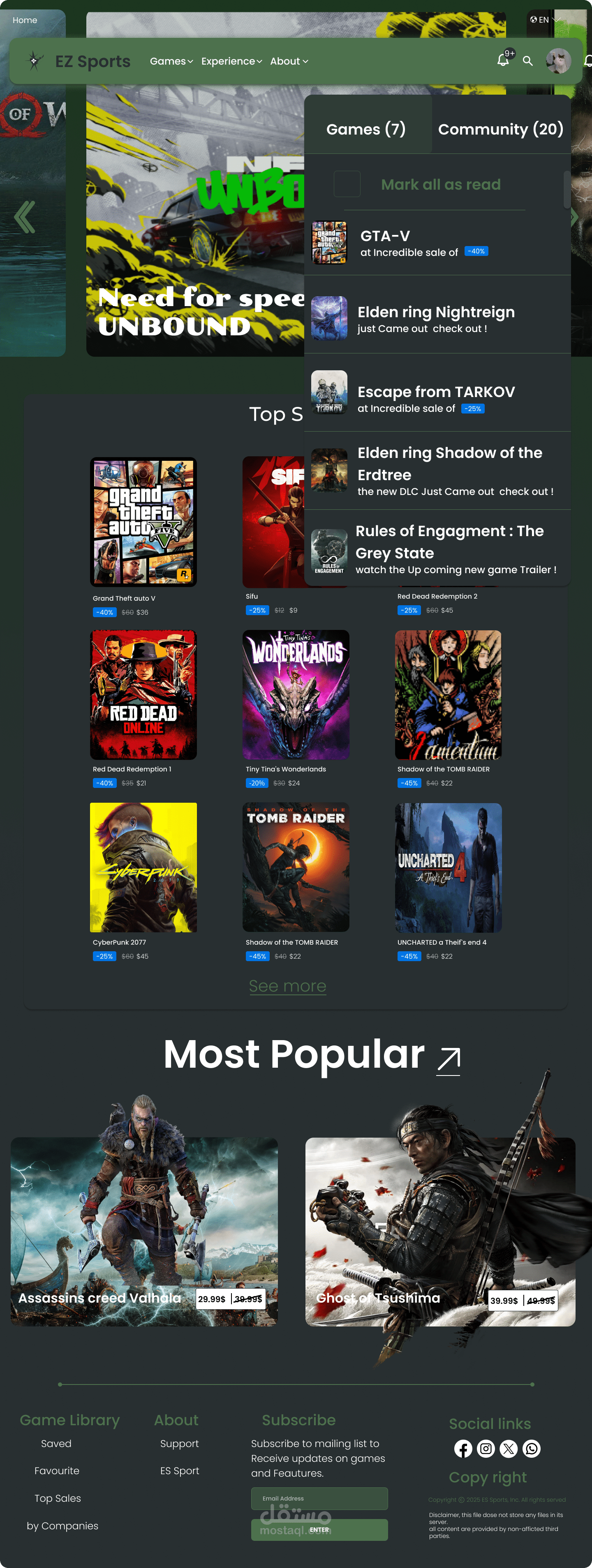Viewport: 592px width, 1568px height.
Task: Expand the Experience dropdown menu
Action: click(232, 61)
